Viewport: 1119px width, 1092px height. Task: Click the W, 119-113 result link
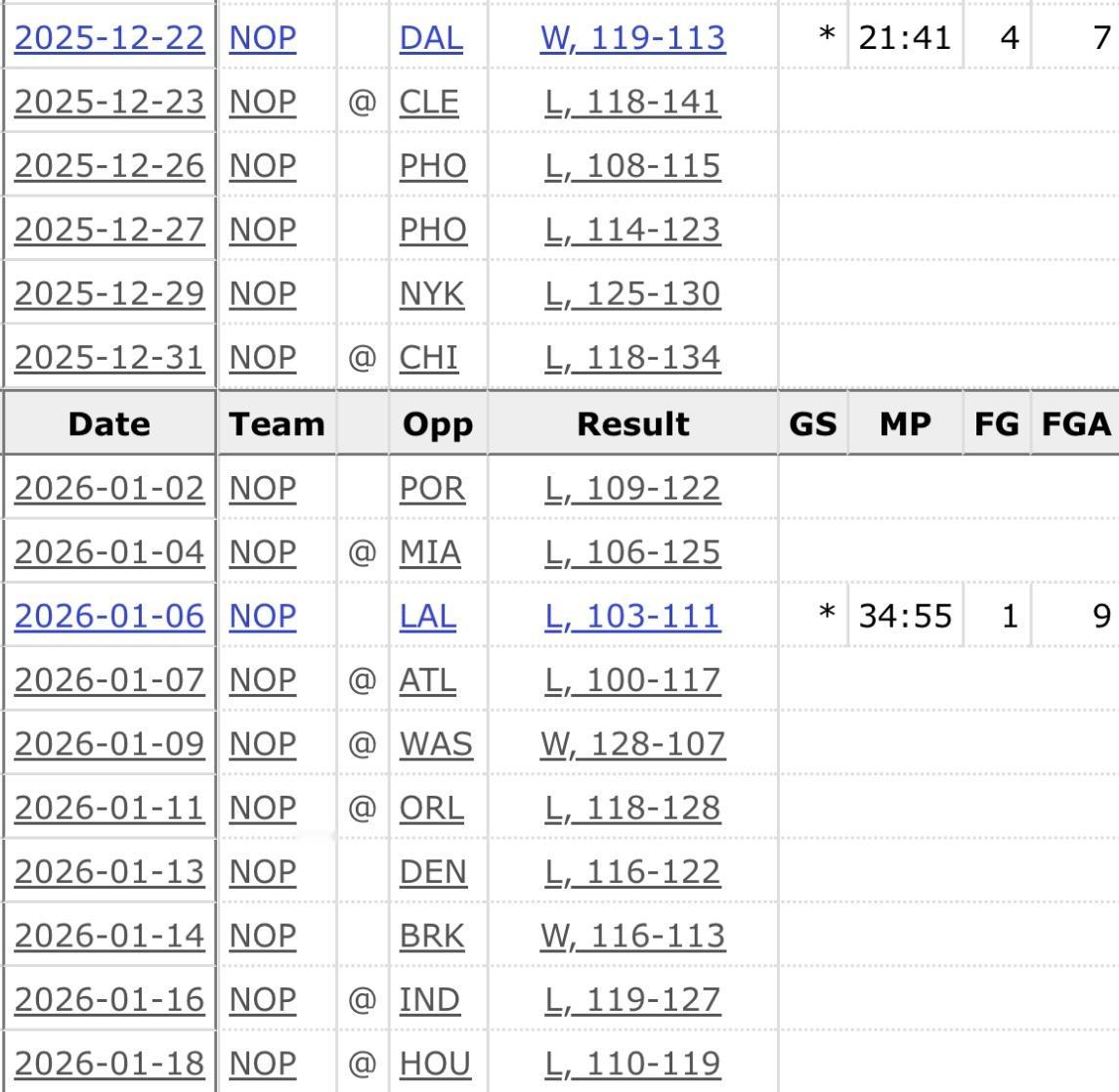[x=632, y=37]
